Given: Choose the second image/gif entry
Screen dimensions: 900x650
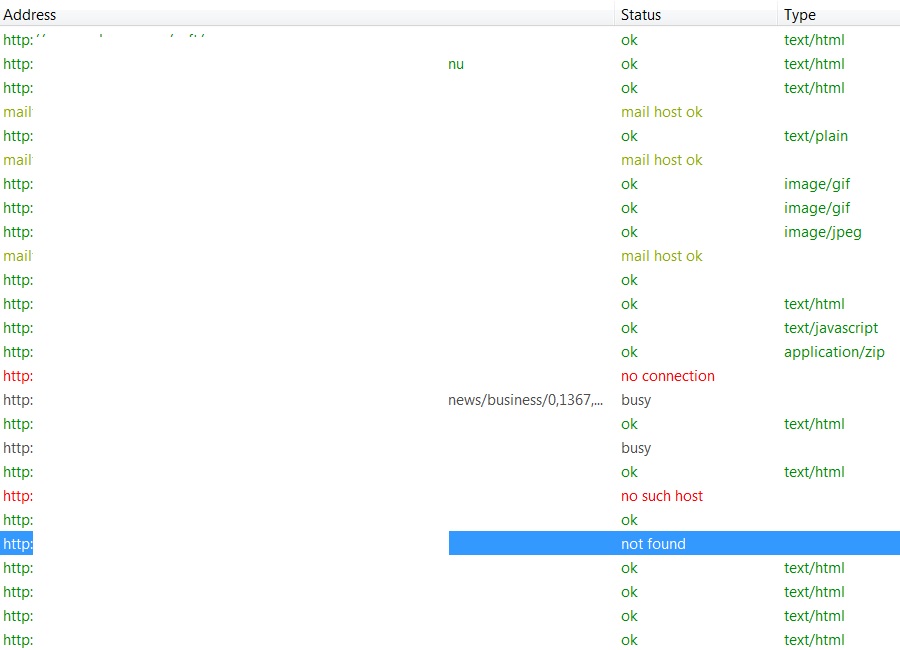Looking at the screenshot, I should 817,208.
